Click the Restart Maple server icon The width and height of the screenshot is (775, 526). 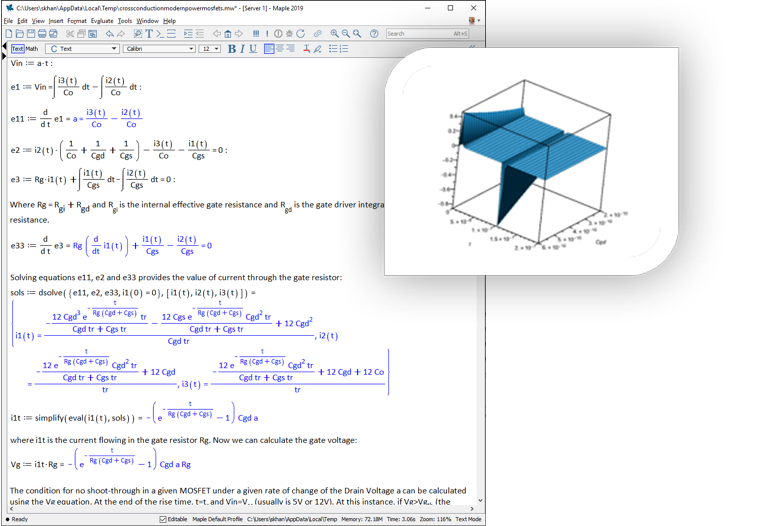click(300, 34)
